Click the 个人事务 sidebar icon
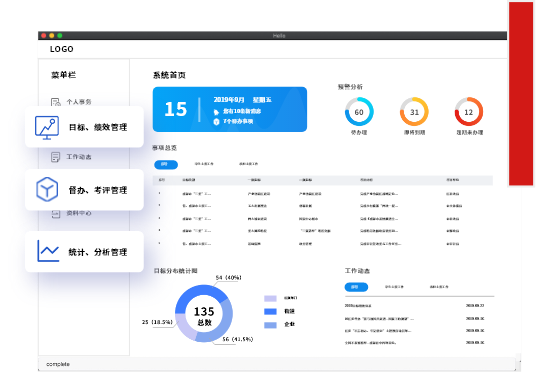536x372 pixels. (55, 102)
